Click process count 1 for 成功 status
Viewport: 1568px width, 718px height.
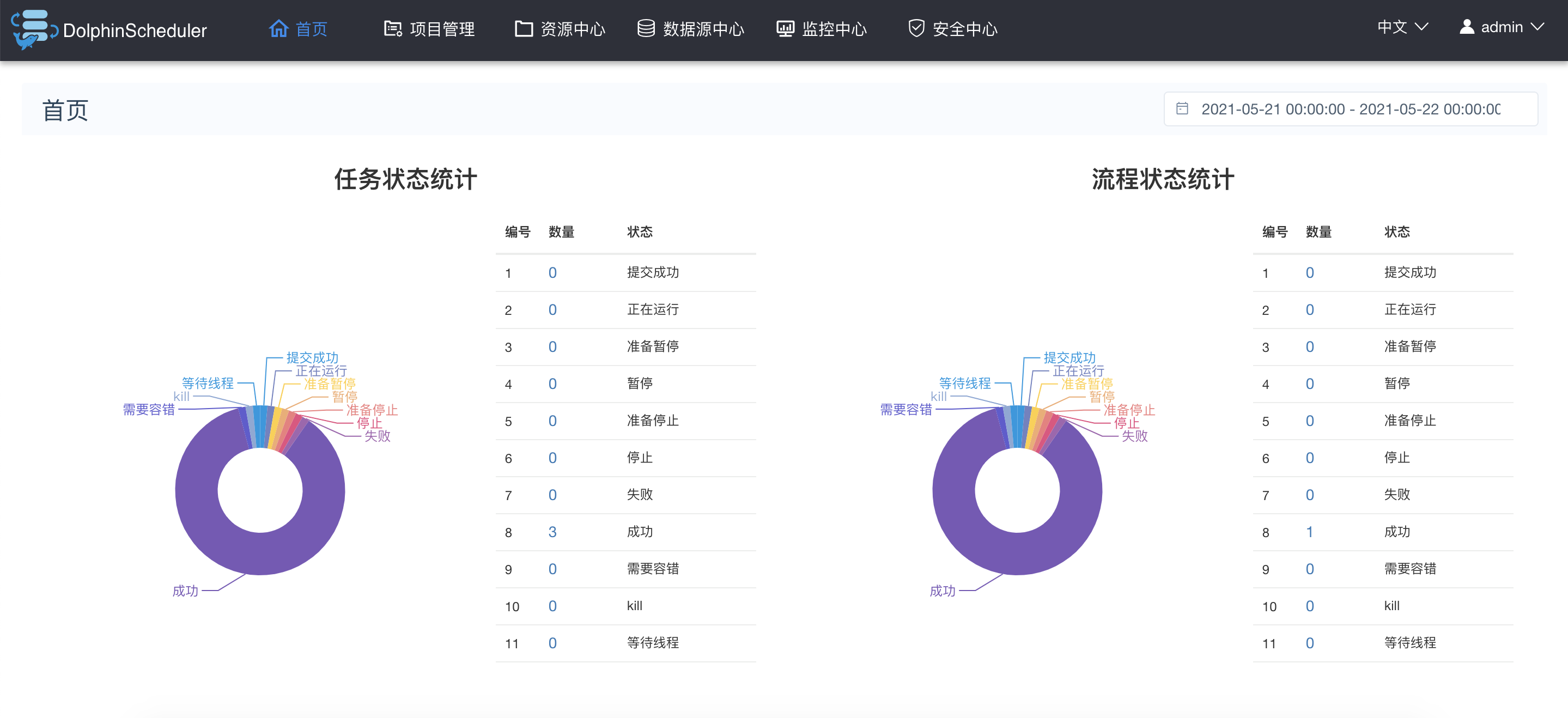(x=1309, y=532)
